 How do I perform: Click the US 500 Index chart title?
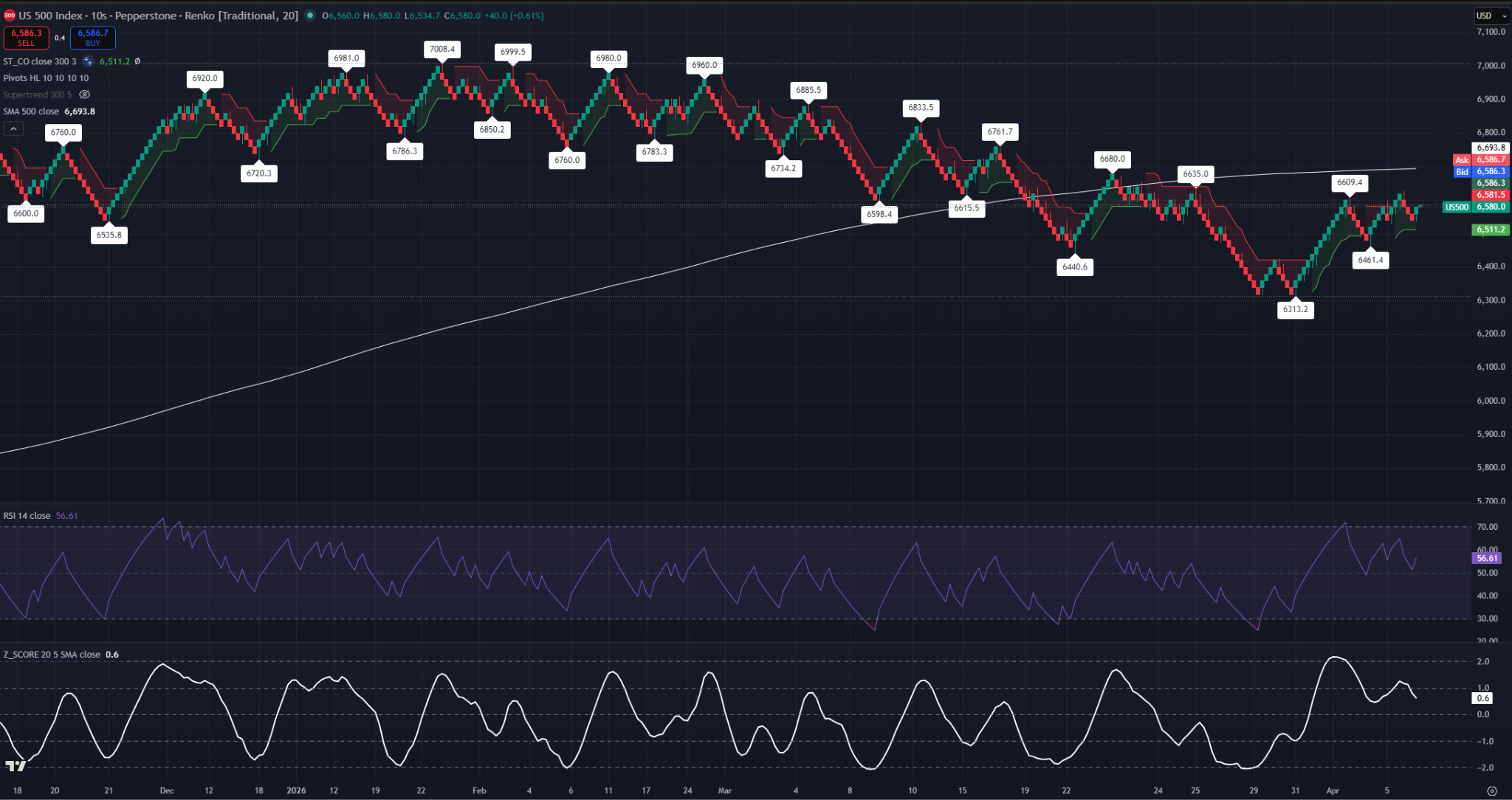(x=51, y=15)
